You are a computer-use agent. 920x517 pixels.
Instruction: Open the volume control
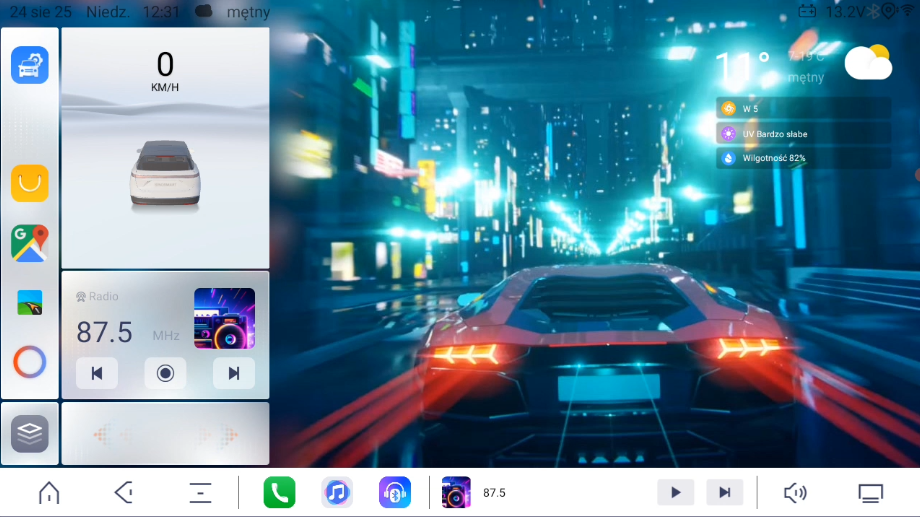[796, 493]
